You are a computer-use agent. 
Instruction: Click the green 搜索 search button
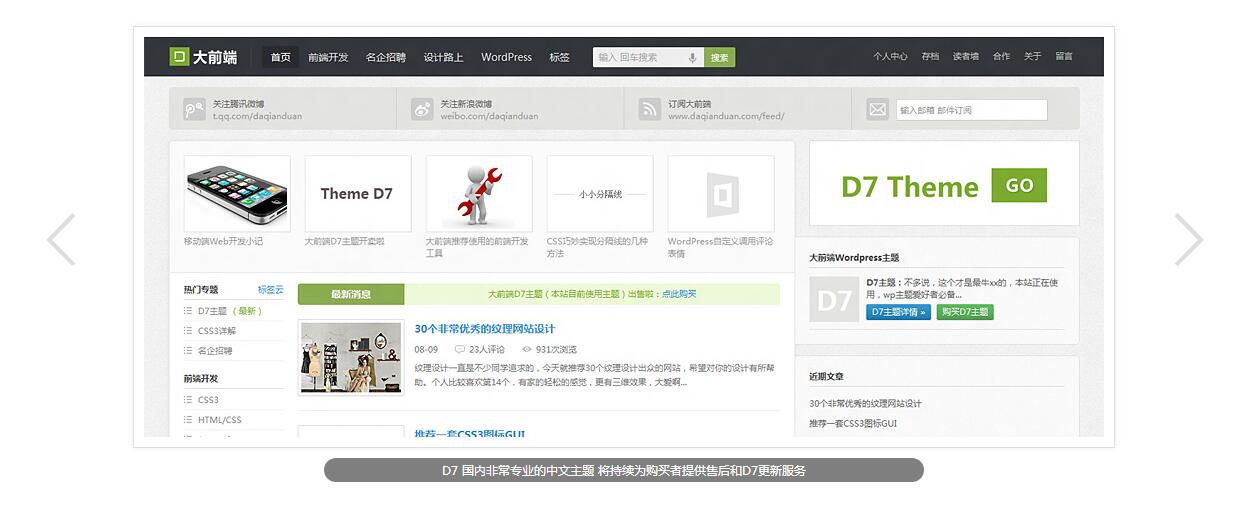click(720, 58)
